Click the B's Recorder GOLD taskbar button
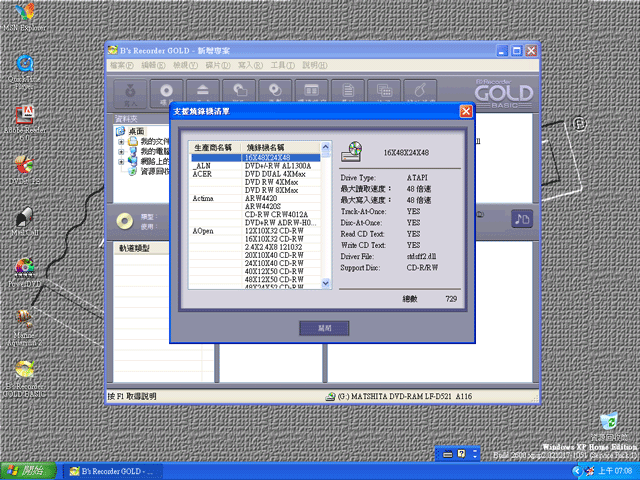This screenshot has height=480, width=640. [113, 471]
